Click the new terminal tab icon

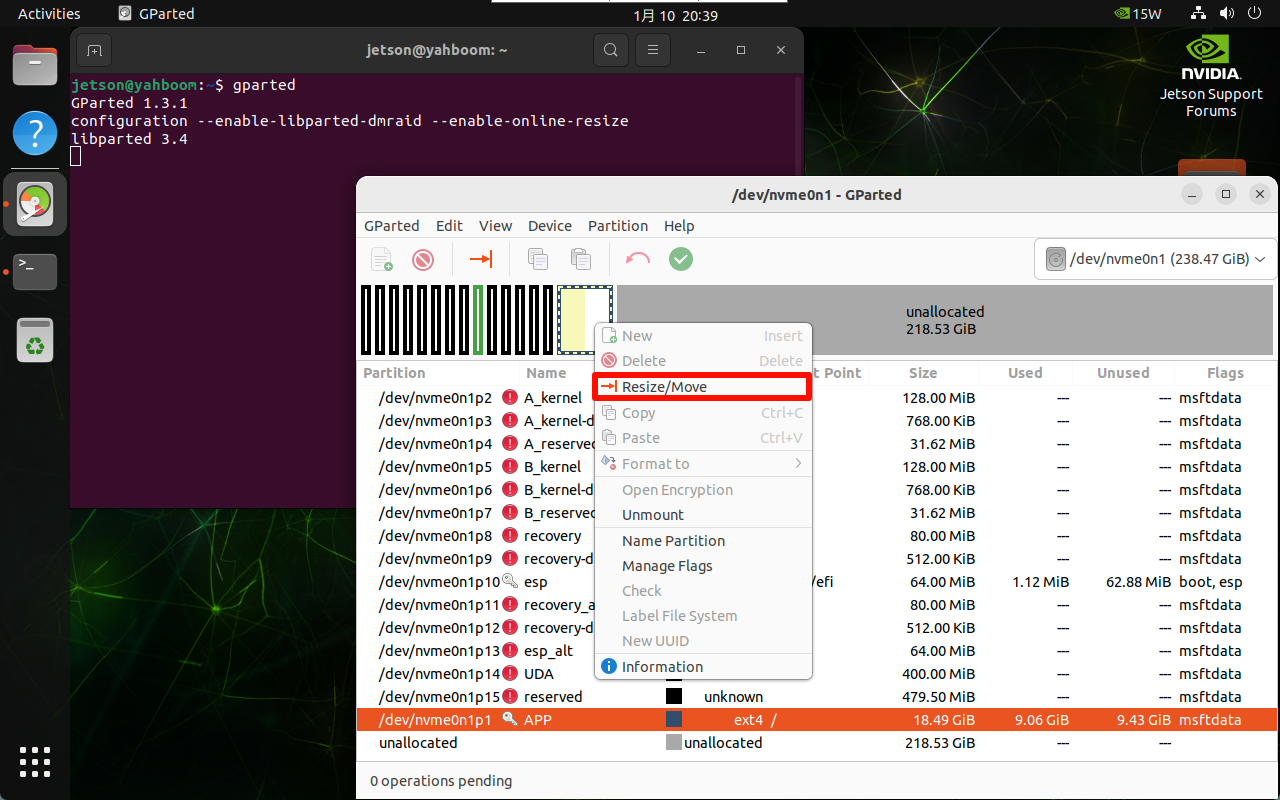pyautogui.click(x=93, y=50)
